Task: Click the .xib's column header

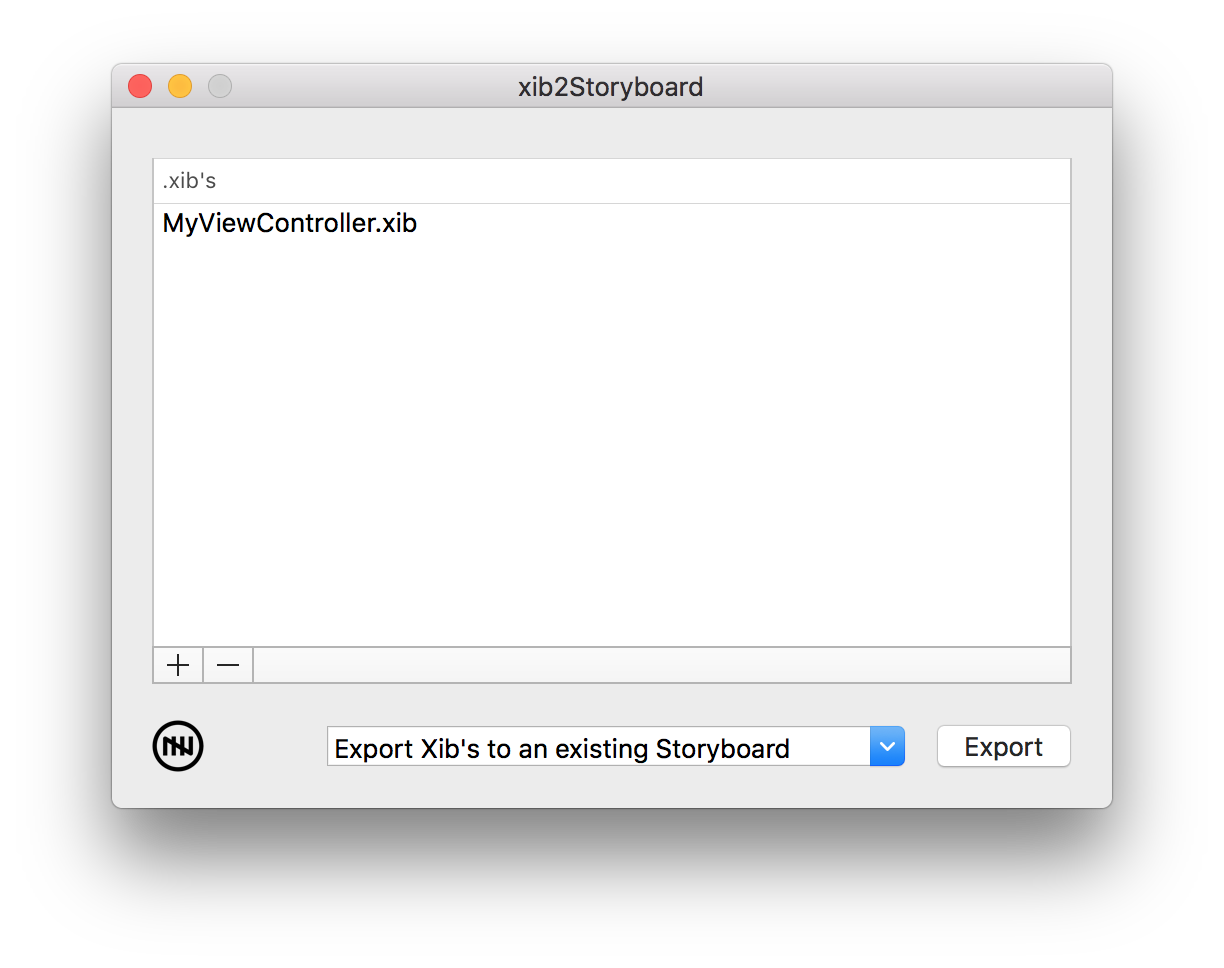Action: pyautogui.click(x=612, y=181)
